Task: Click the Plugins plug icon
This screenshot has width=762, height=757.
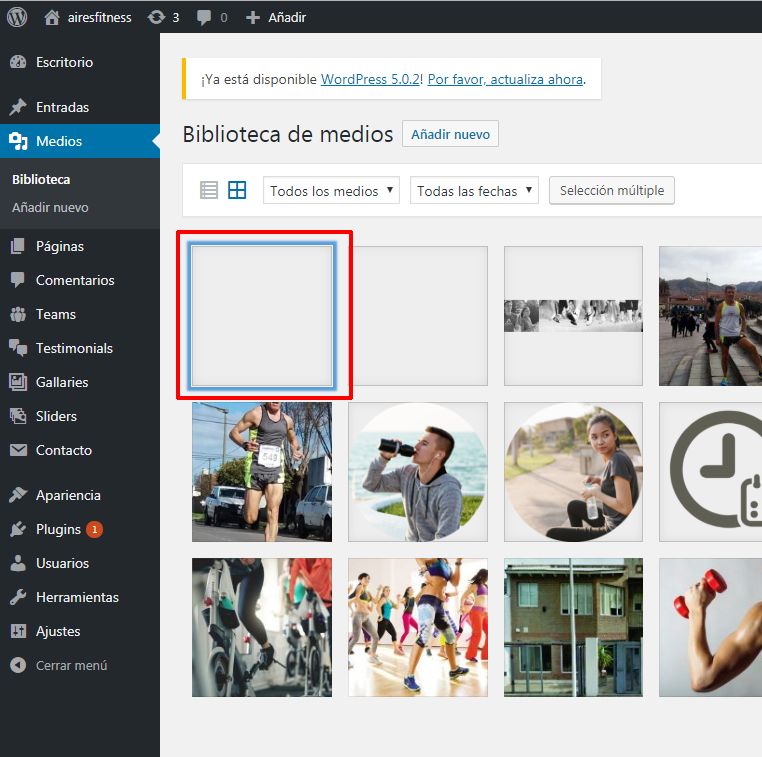Action: point(18,529)
